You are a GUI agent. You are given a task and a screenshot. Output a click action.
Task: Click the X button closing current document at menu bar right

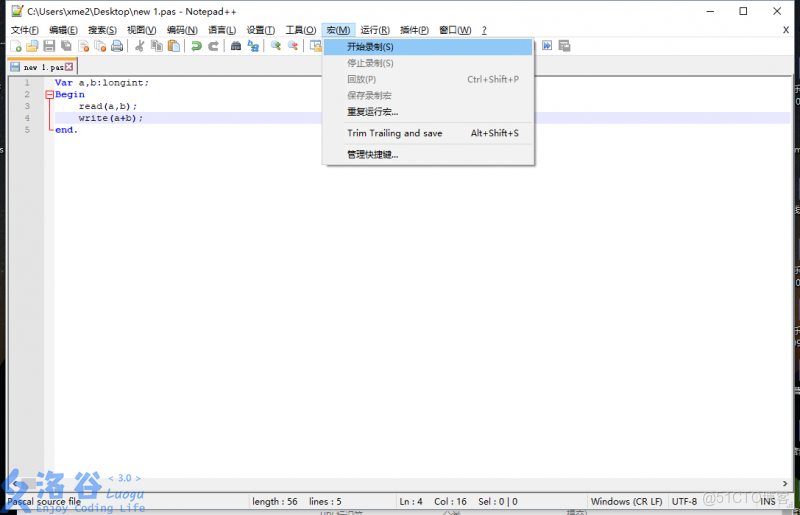click(786, 30)
